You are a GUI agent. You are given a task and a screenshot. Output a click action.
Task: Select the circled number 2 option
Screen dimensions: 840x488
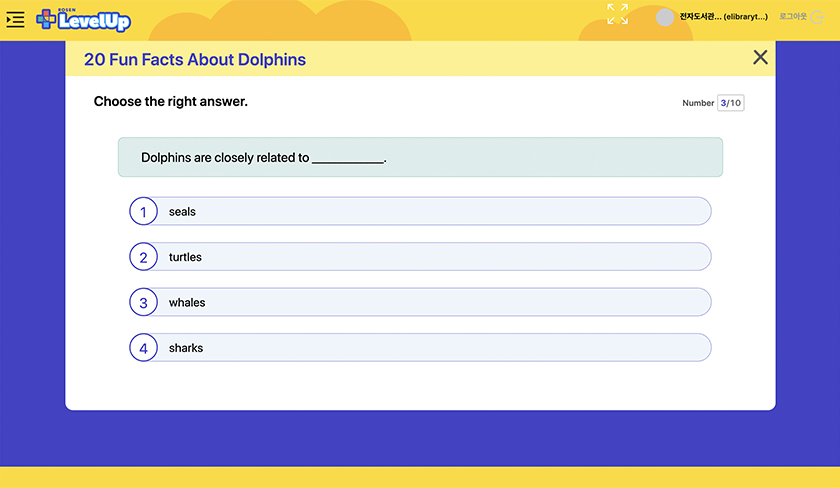pyautogui.click(x=143, y=257)
